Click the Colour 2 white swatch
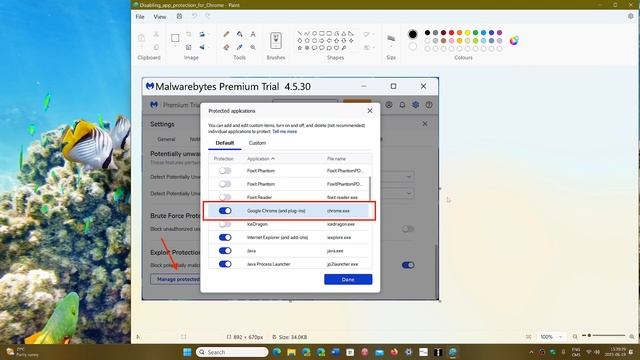The height and width of the screenshot is (360, 640). point(413,46)
